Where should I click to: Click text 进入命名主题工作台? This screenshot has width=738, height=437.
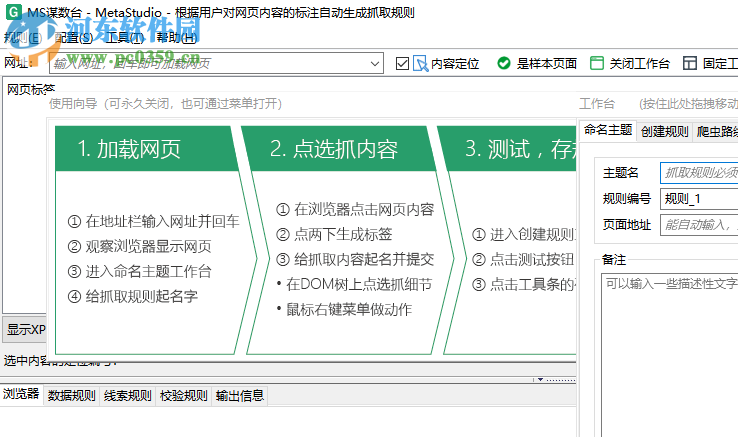[x=148, y=271]
